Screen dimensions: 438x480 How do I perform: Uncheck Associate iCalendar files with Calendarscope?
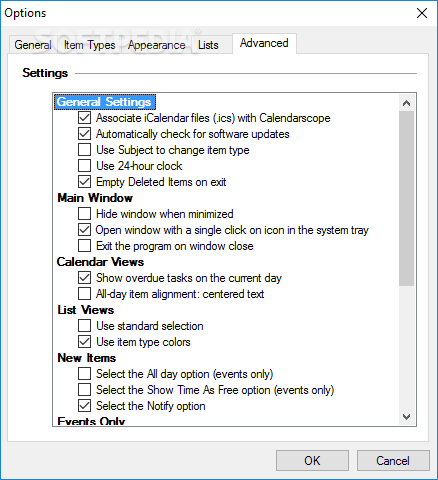click(84, 118)
